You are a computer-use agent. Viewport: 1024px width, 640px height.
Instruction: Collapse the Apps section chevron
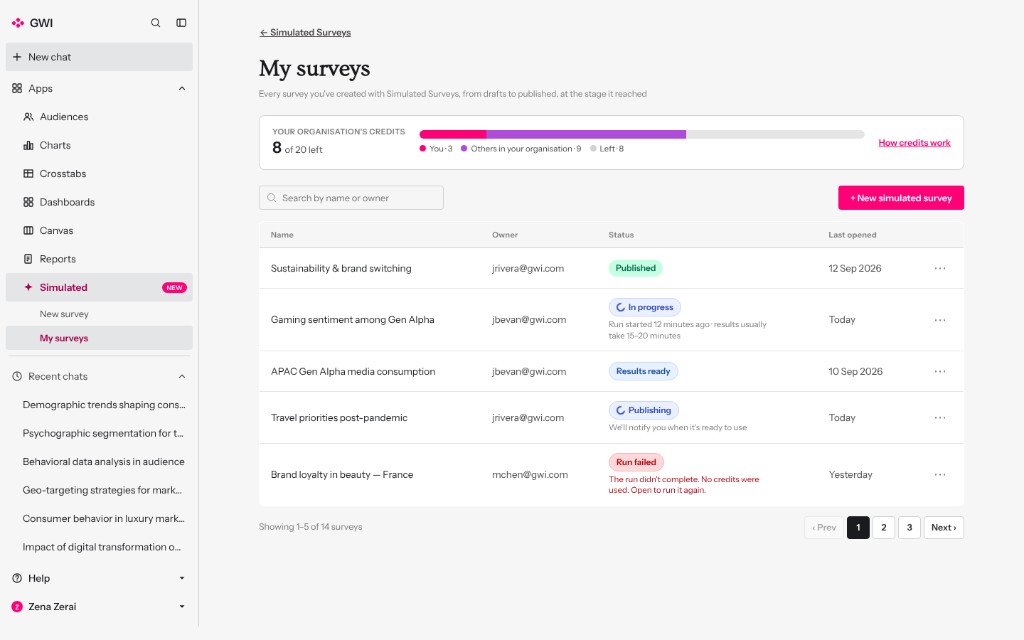(182, 88)
